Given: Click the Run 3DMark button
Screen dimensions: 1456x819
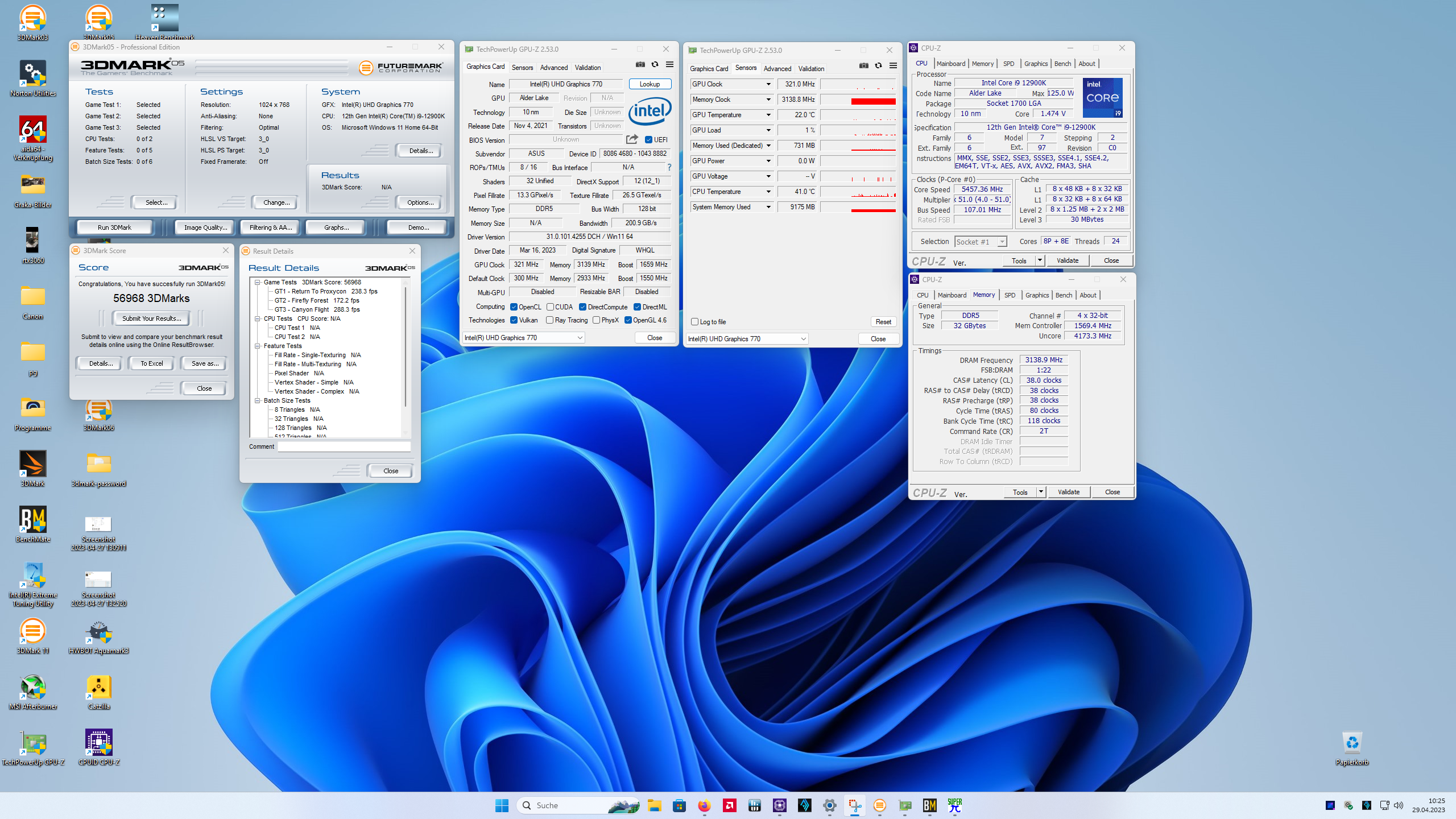Looking at the screenshot, I should click(x=114, y=227).
